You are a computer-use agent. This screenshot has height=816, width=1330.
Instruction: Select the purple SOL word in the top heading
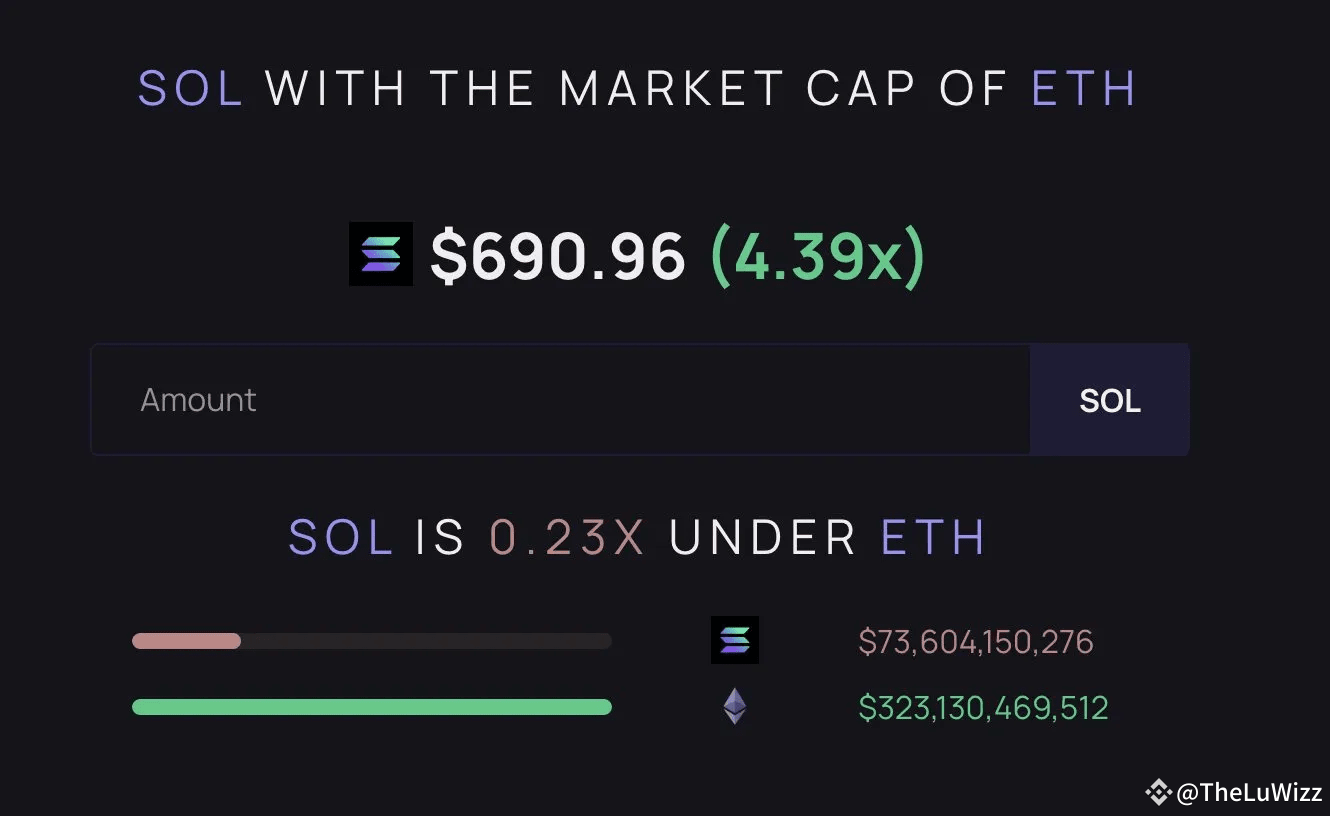click(x=191, y=88)
